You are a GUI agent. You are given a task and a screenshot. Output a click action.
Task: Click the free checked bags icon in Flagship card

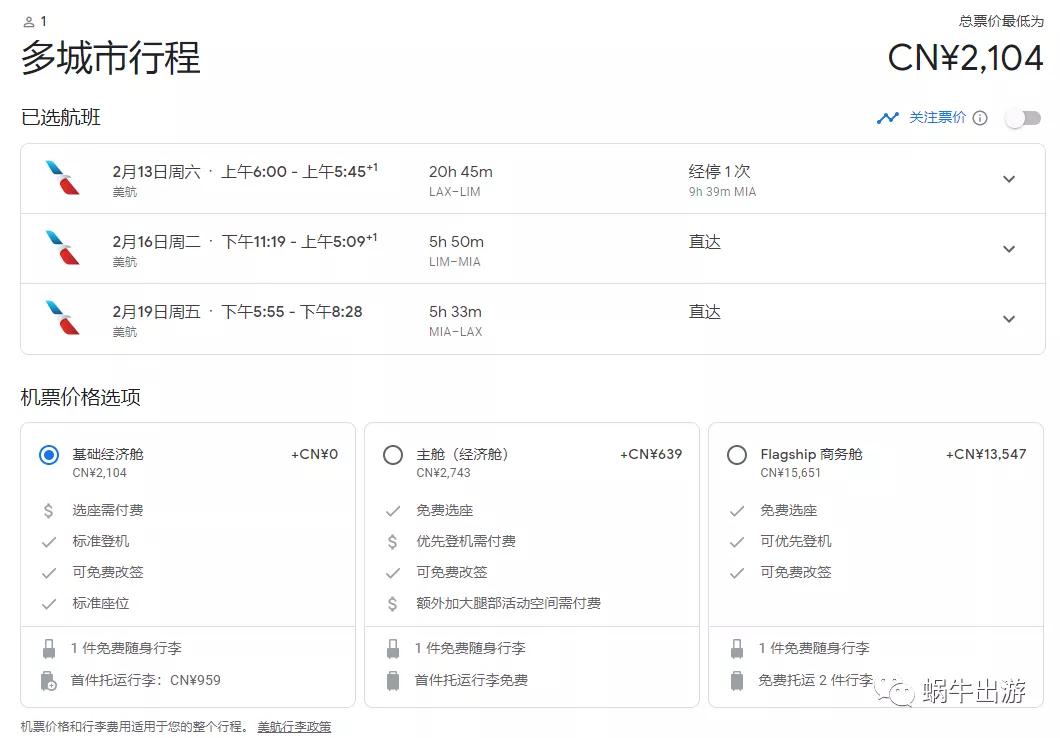coord(737,680)
